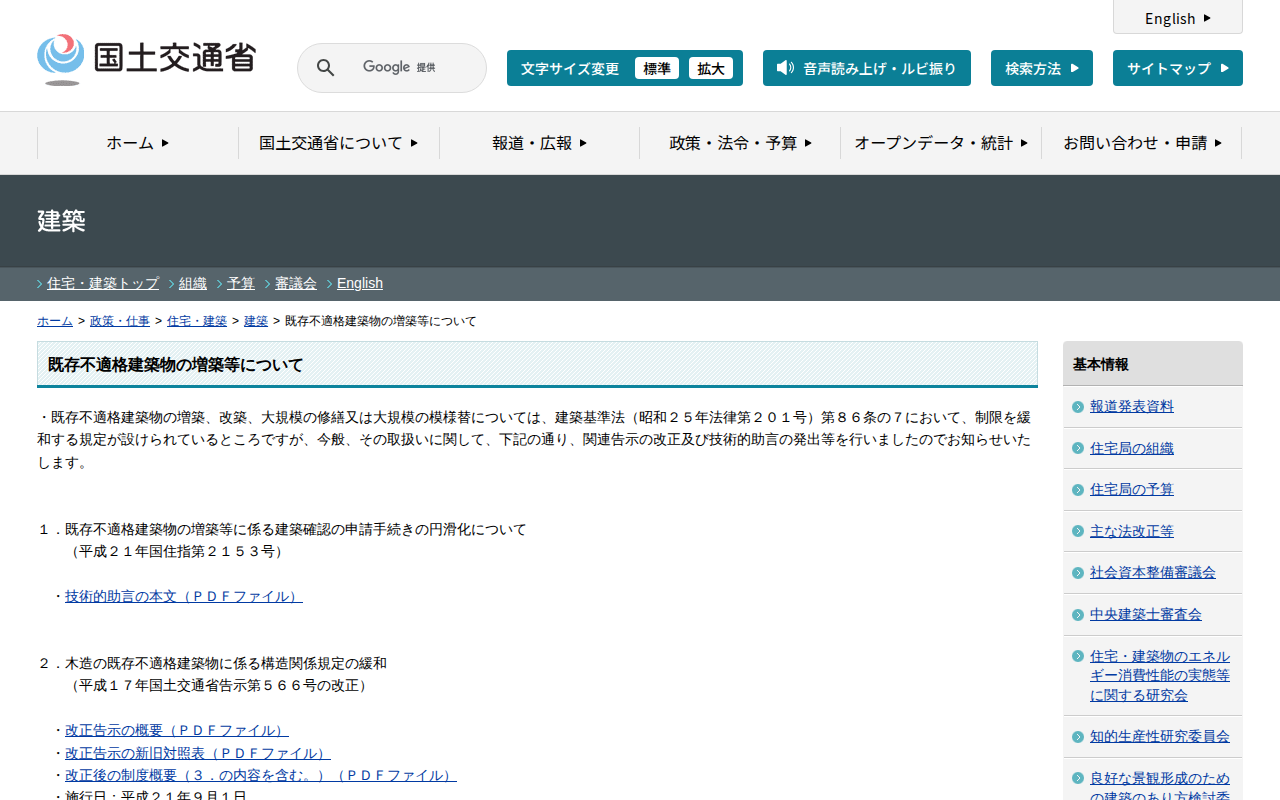1280x800 pixels.
Task: Click the 住宅・建築 breadcrumb link
Action: (197, 321)
